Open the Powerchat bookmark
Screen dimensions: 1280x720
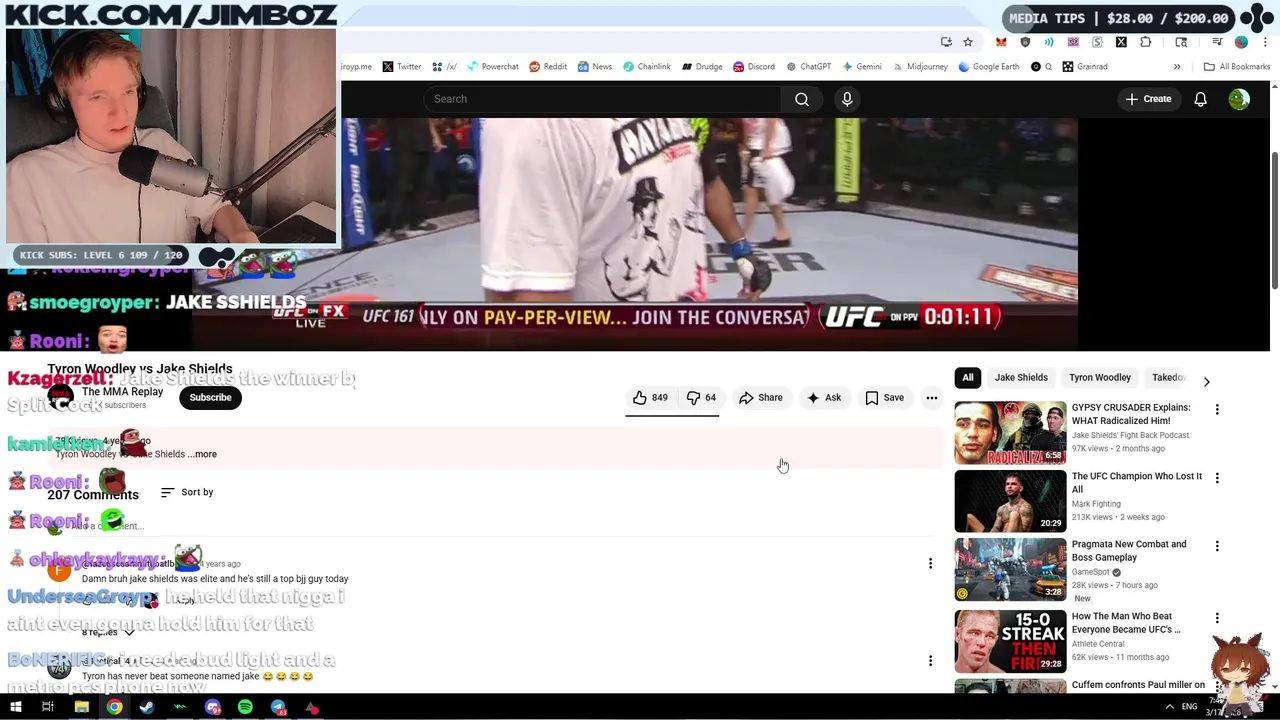tap(492, 67)
